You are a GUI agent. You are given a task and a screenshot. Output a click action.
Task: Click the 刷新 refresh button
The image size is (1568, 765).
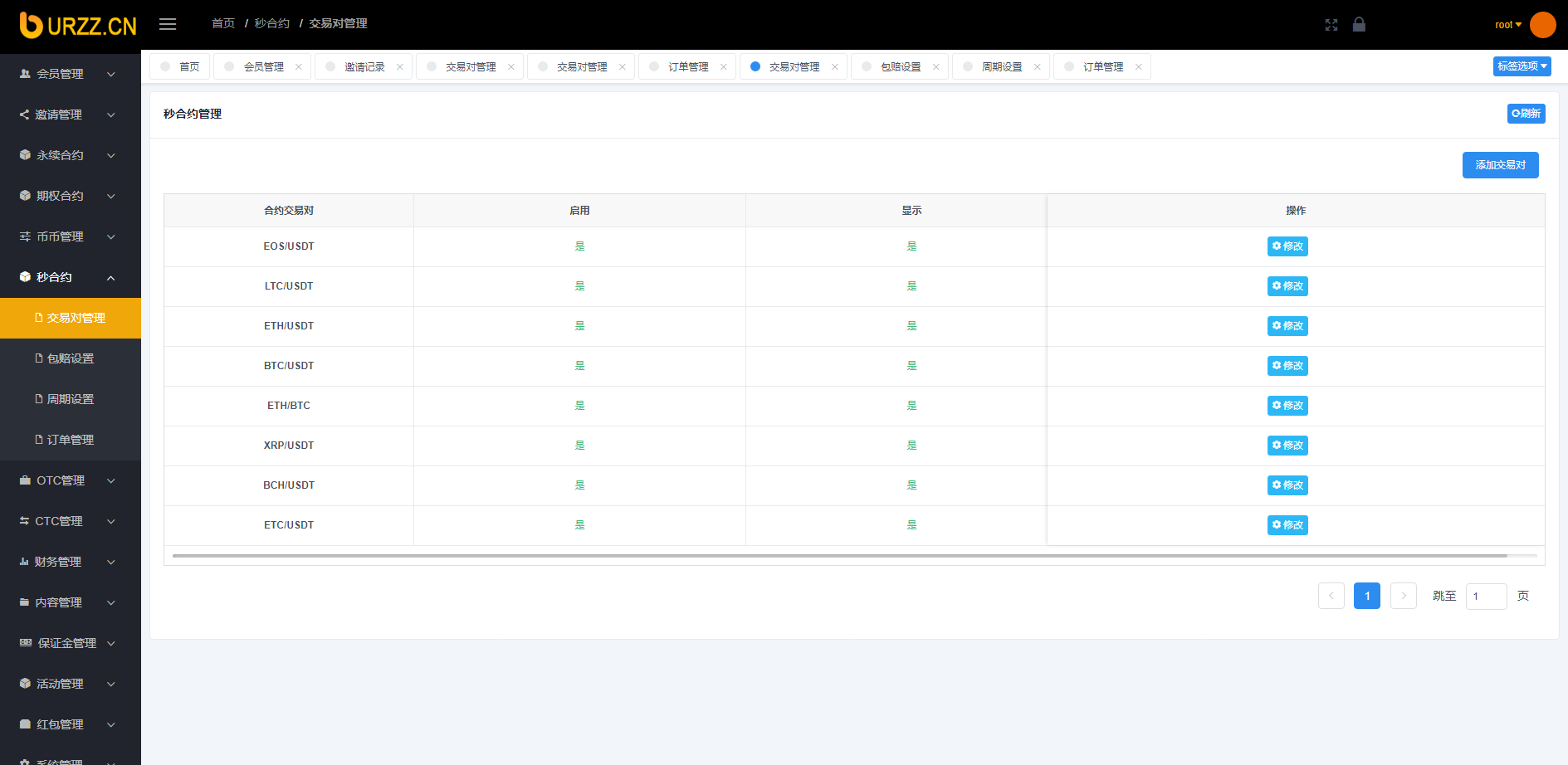tap(1526, 114)
